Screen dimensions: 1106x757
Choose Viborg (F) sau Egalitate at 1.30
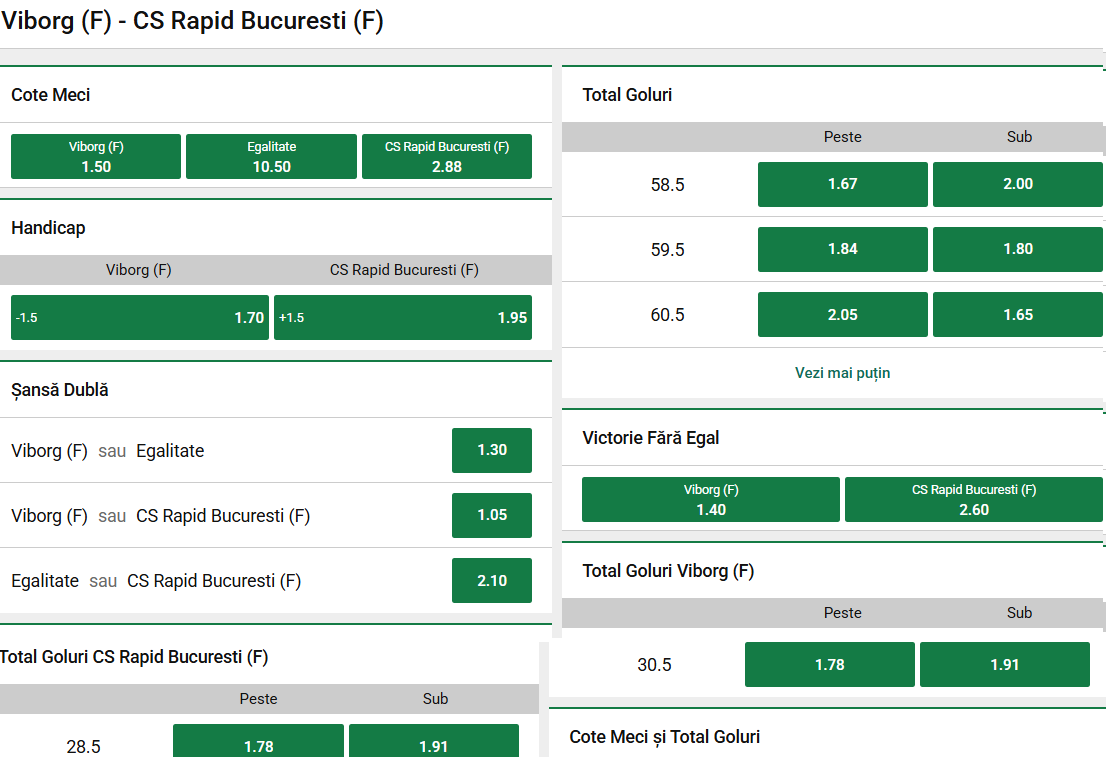(x=491, y=450)
